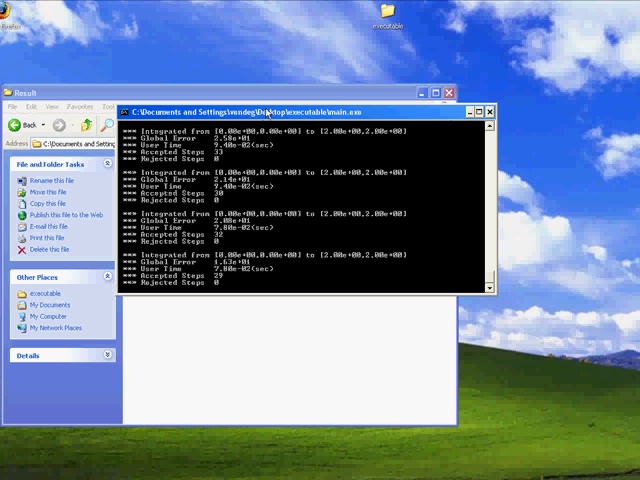Click the Back arrow in Result window
This screenshot has width=640, height=480.
[15, 125]
